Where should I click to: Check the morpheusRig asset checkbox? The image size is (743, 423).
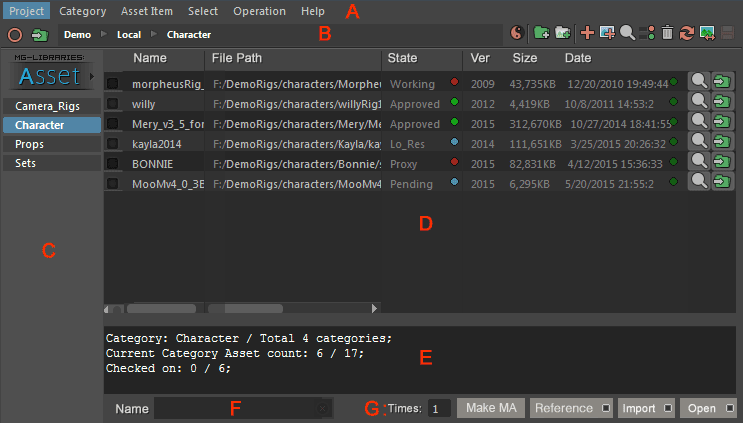(x=112, y=83)
